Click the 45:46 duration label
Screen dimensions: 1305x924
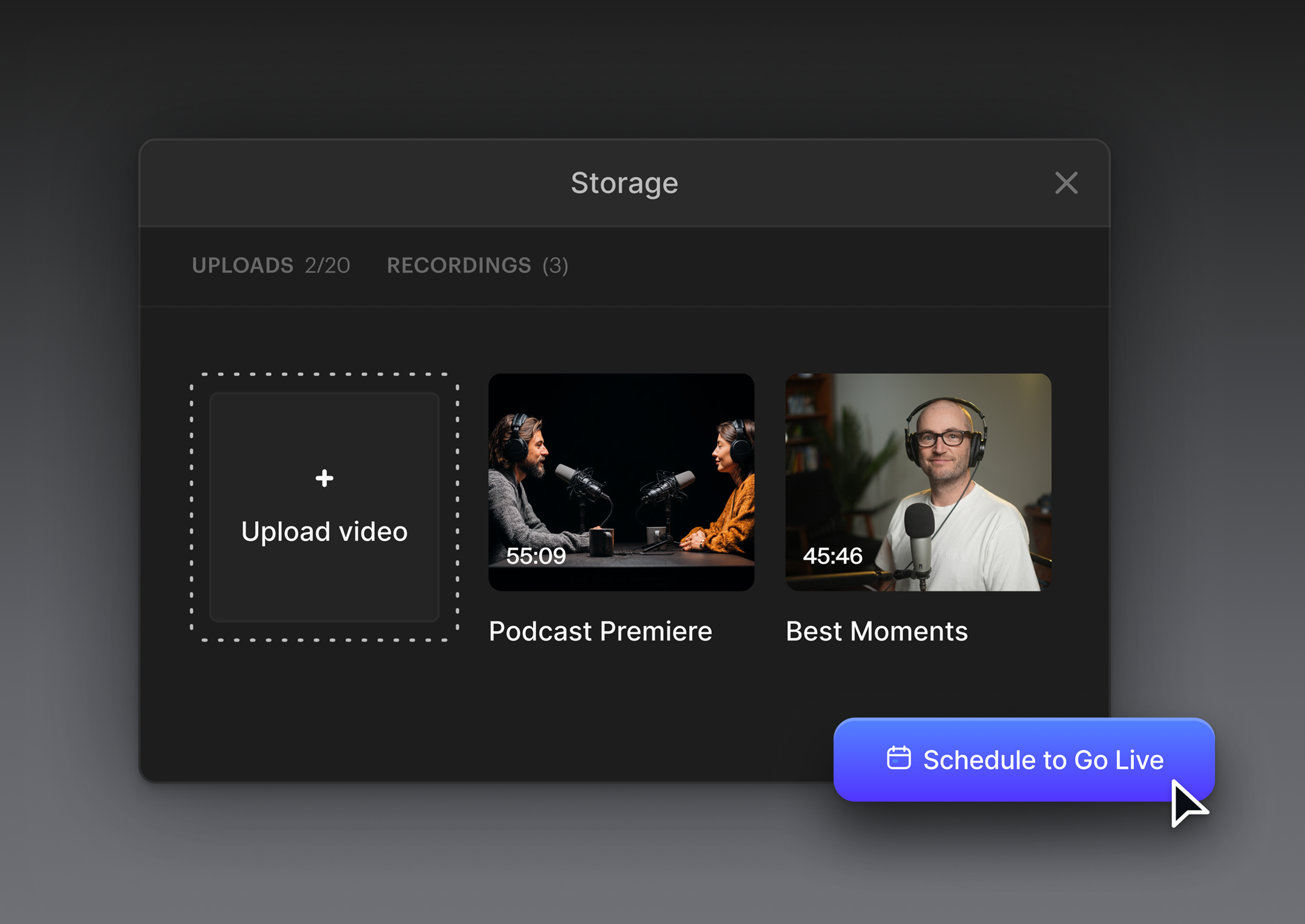click(833, 556)
